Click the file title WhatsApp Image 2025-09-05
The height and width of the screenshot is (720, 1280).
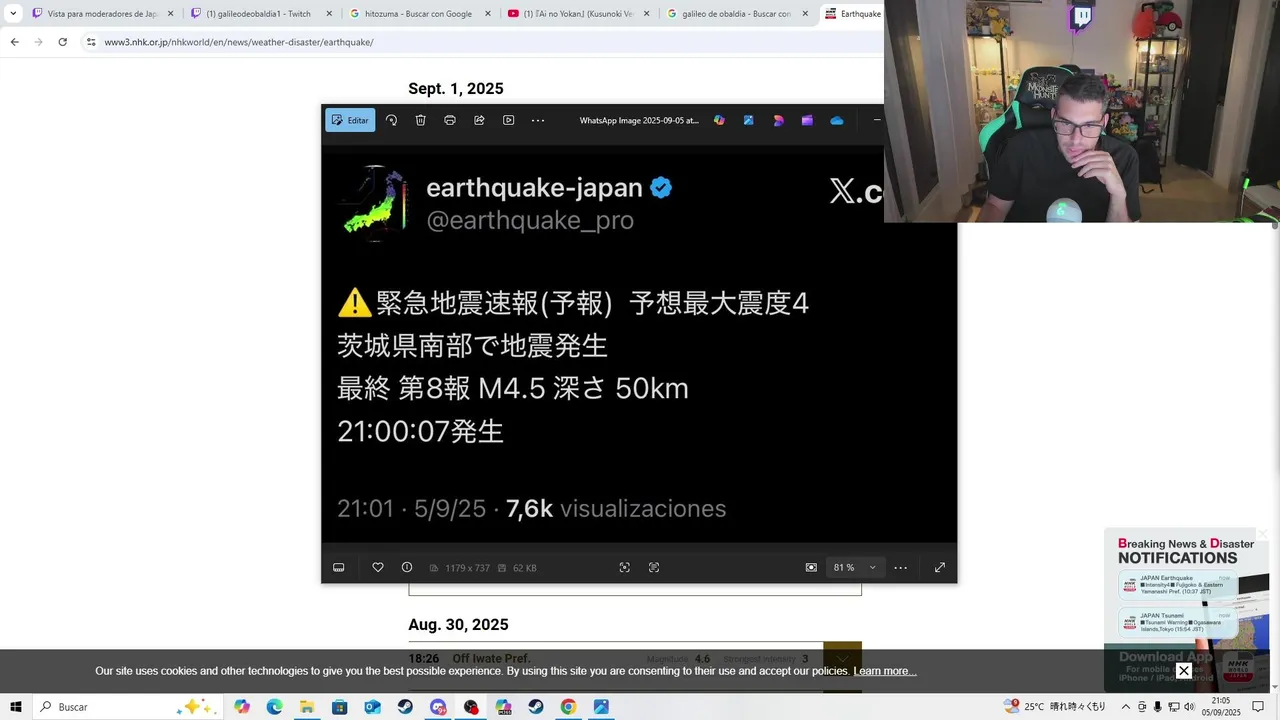[639, 120]
